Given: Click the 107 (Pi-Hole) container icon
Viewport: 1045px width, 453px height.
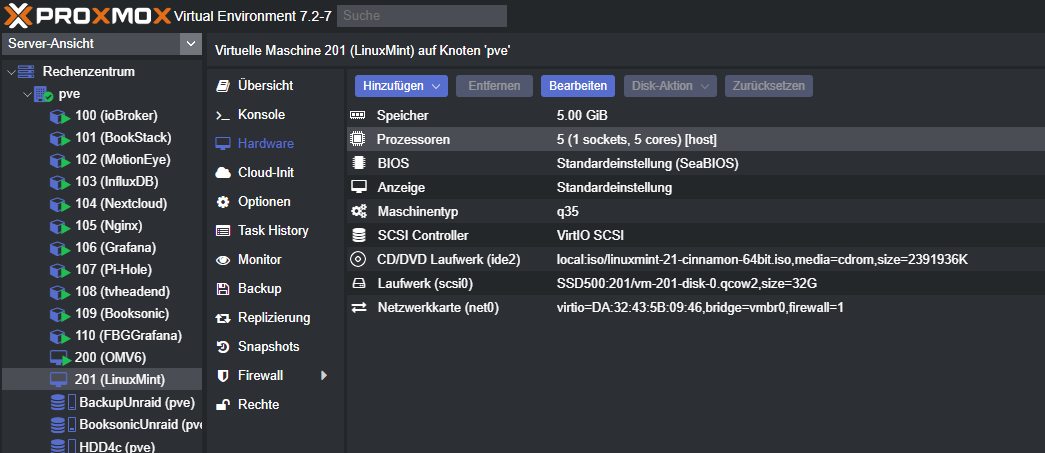Looking at the screenshot, I should [x=60, y=270].
